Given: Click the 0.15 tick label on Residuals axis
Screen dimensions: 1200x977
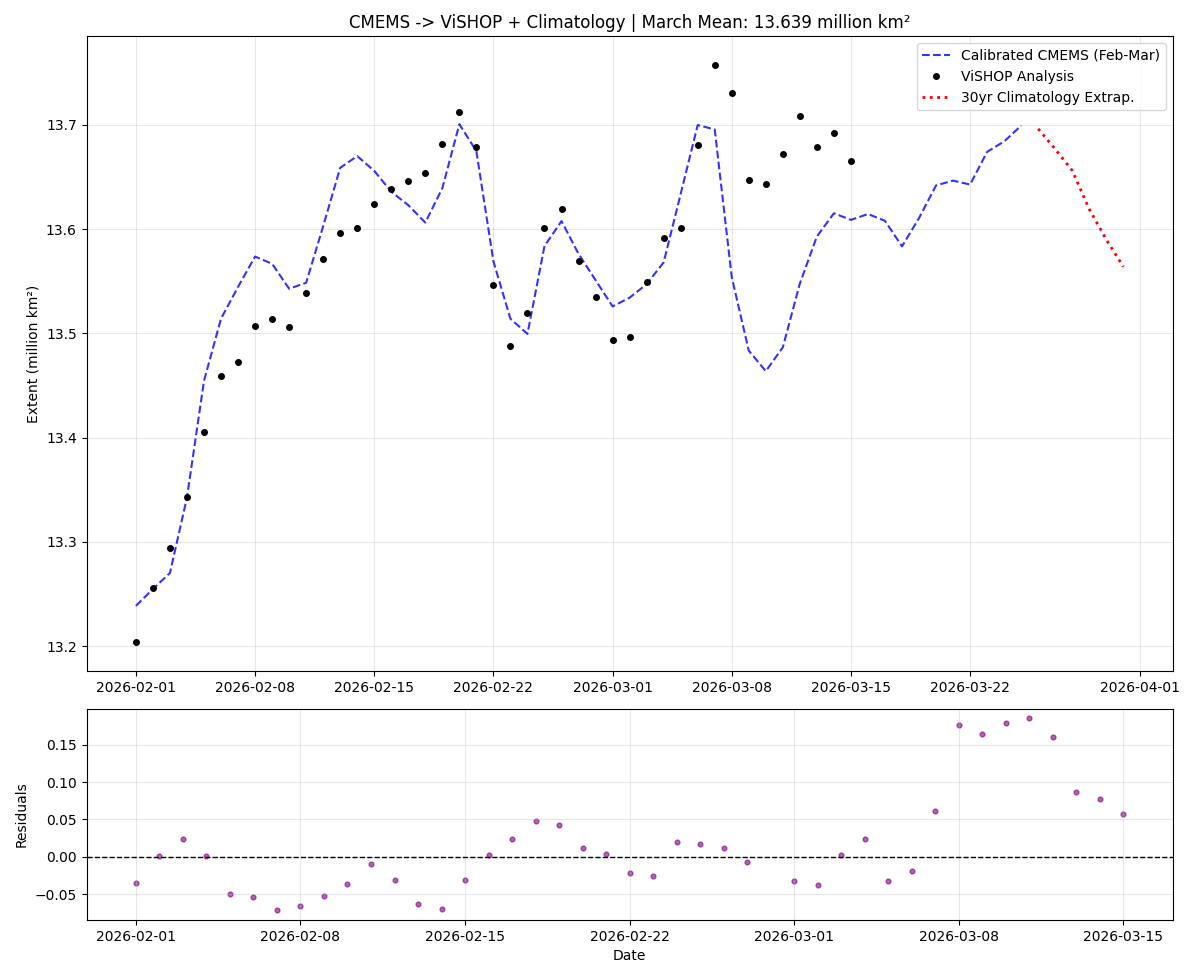Looking at the screenshot, I should 61,745.
